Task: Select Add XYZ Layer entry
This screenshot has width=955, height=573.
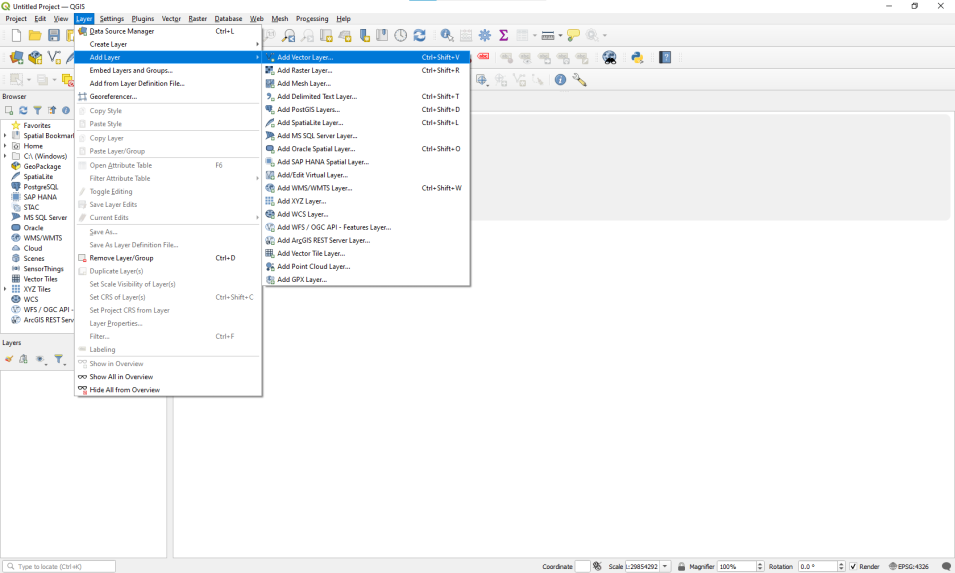Action: coord(366,201)
